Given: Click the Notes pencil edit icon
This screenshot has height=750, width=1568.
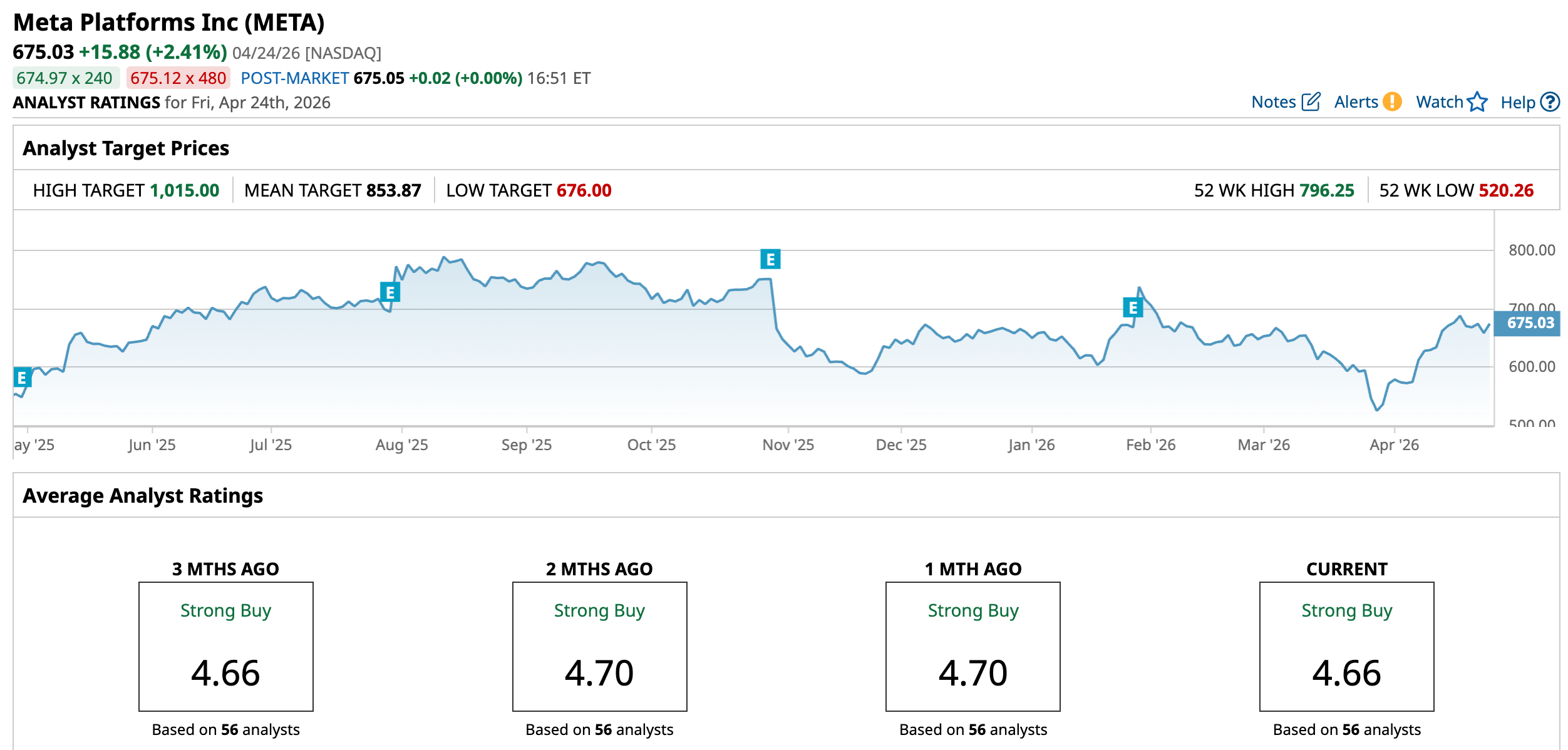Looking at the screenshot, I should pyautogui.click(x=1311, y=102).
